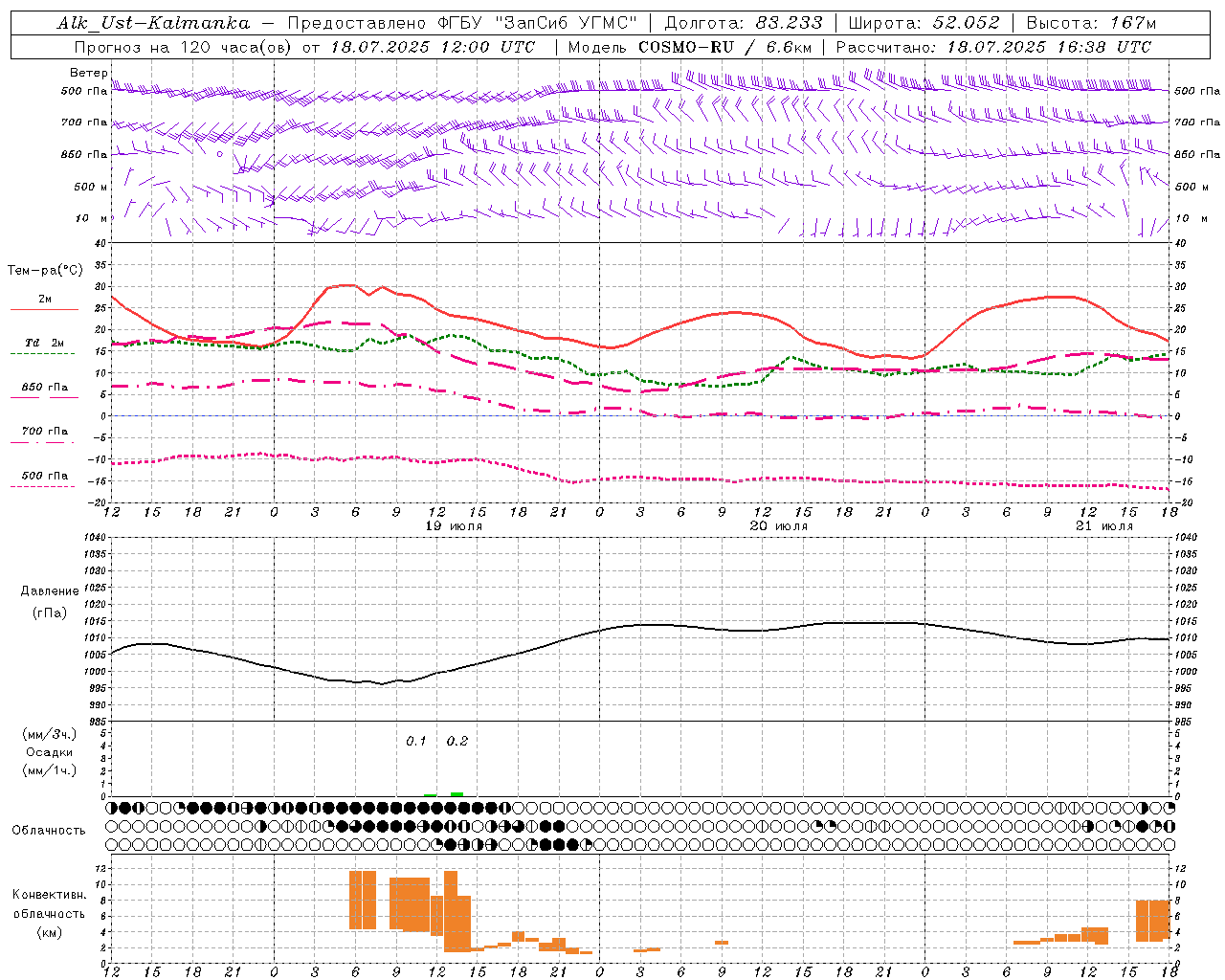
Task: Click the dotted pink legend line under 500 гПа
Action: pyautogui.click(x=42, y=486)
